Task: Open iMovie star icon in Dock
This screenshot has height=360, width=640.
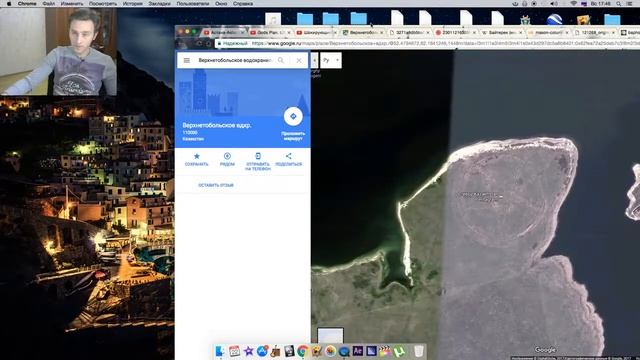Action: tap(248, 351)
